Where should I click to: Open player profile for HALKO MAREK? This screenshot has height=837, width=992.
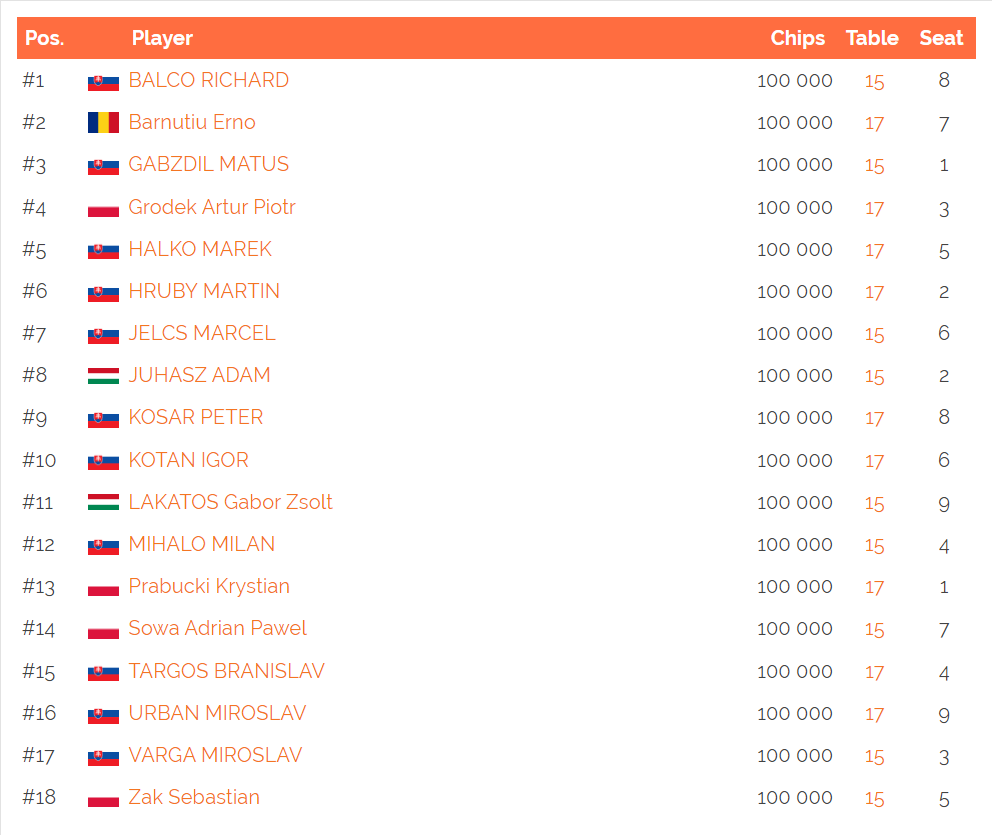[200, 249]
